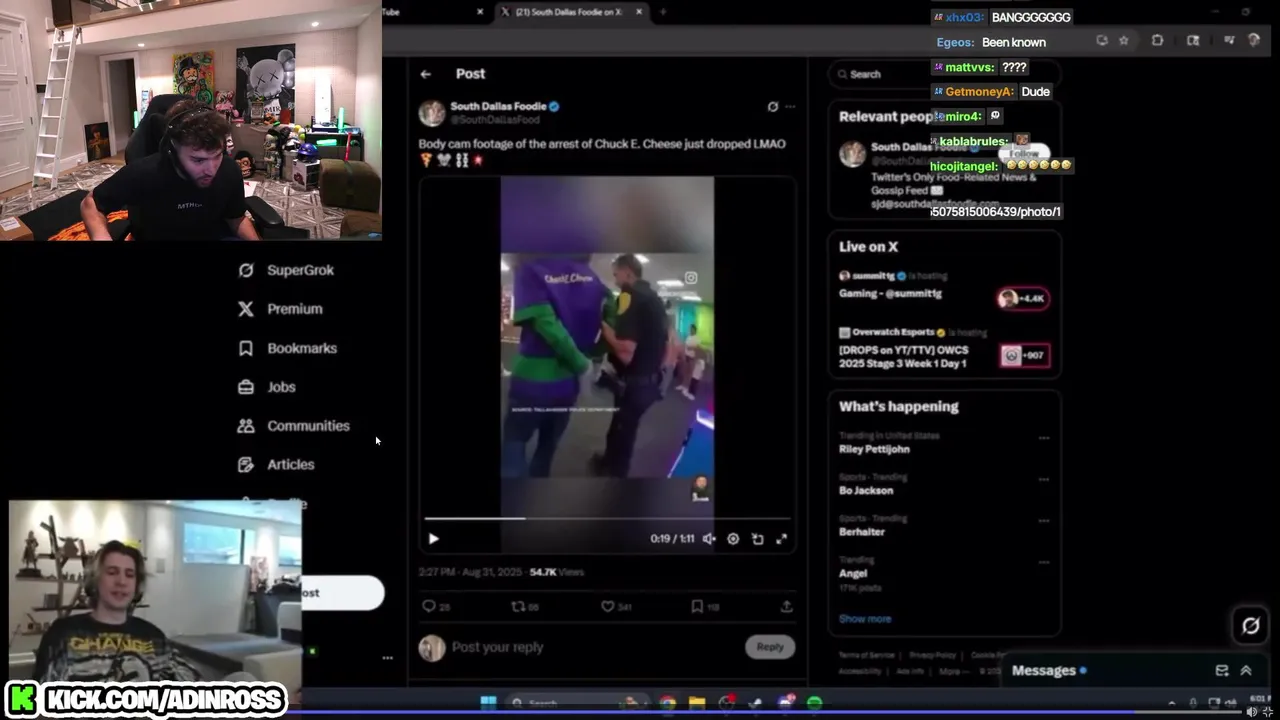Like the post with heart icon
The image size is (1280, 720).
(x=607, y=606)
